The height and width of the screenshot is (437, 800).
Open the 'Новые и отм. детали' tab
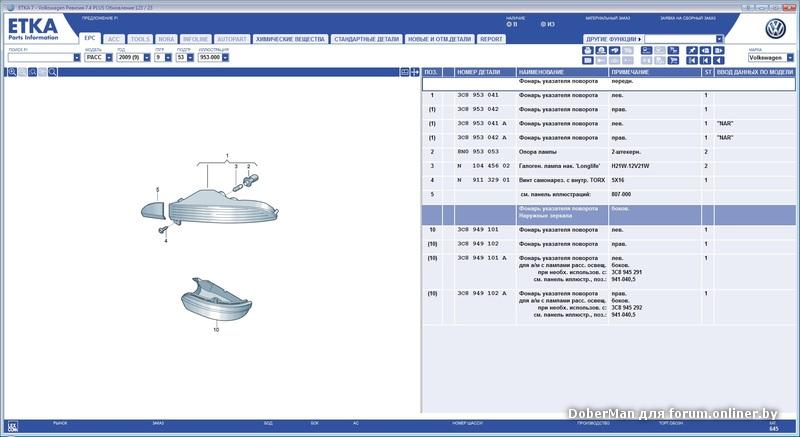(x=440, y=39)
